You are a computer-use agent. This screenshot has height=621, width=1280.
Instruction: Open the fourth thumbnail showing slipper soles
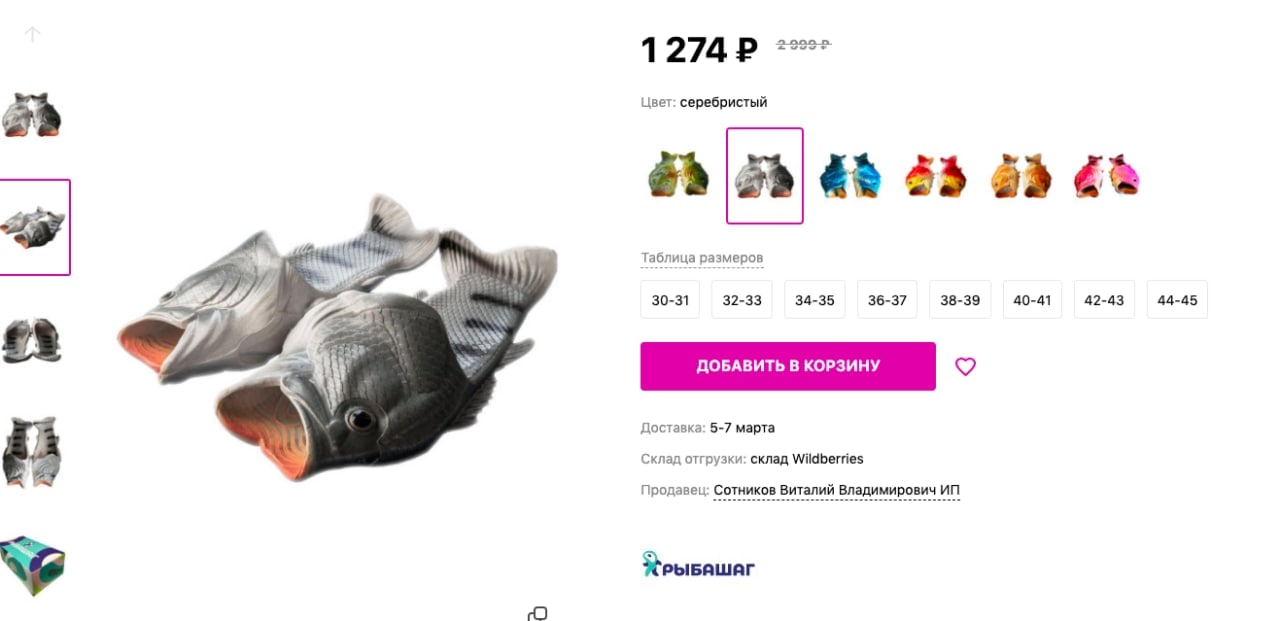32,451
